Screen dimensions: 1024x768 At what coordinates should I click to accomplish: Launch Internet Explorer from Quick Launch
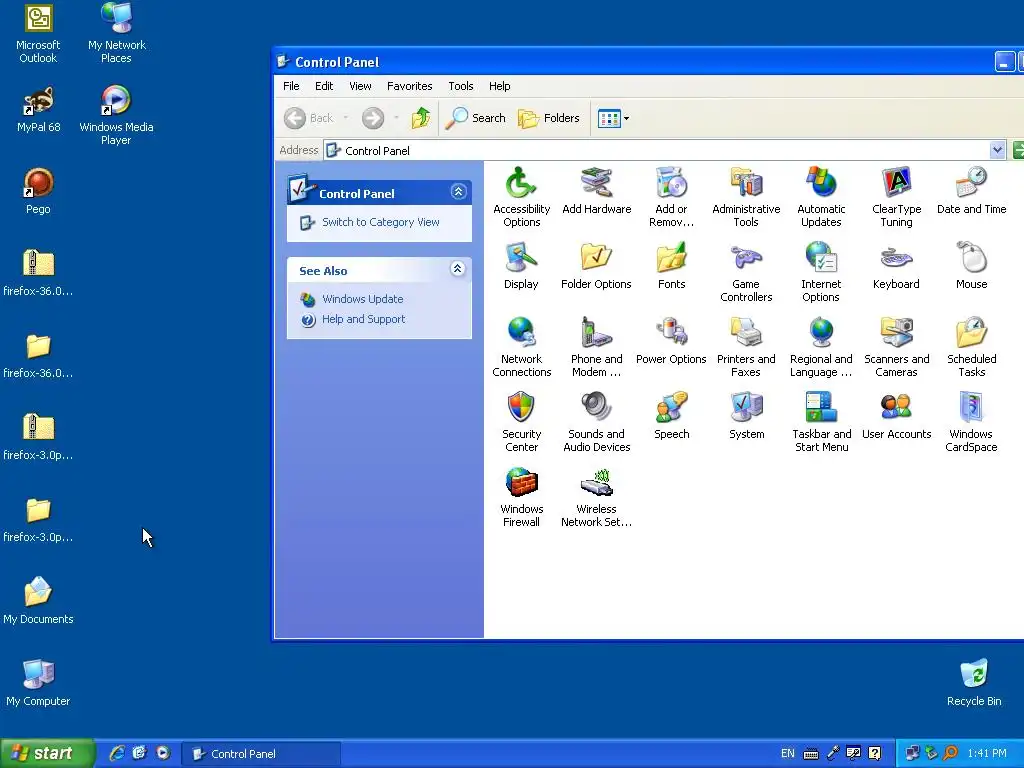click(x=116, y=753)
